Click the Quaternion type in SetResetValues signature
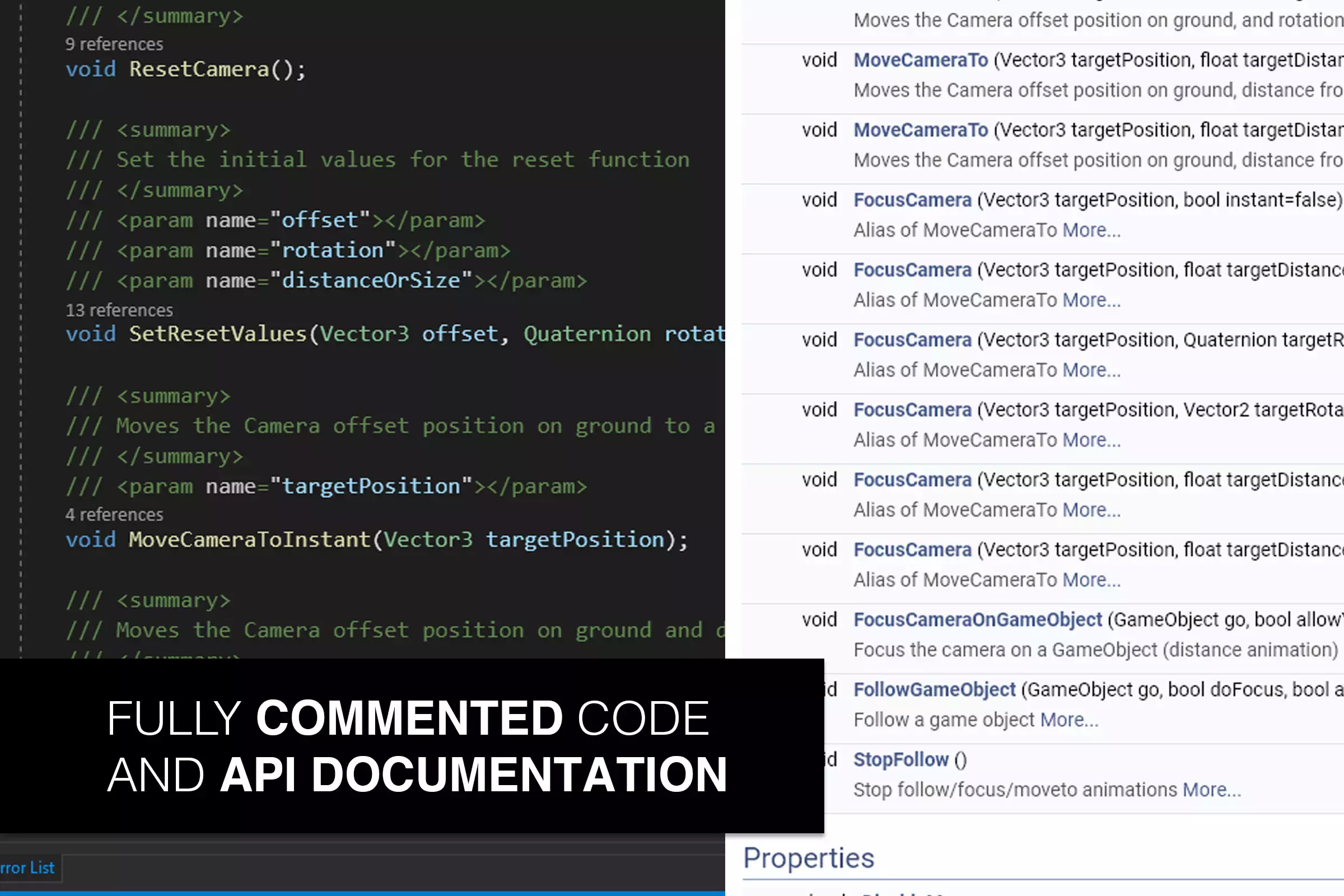 tap(587, 334)
